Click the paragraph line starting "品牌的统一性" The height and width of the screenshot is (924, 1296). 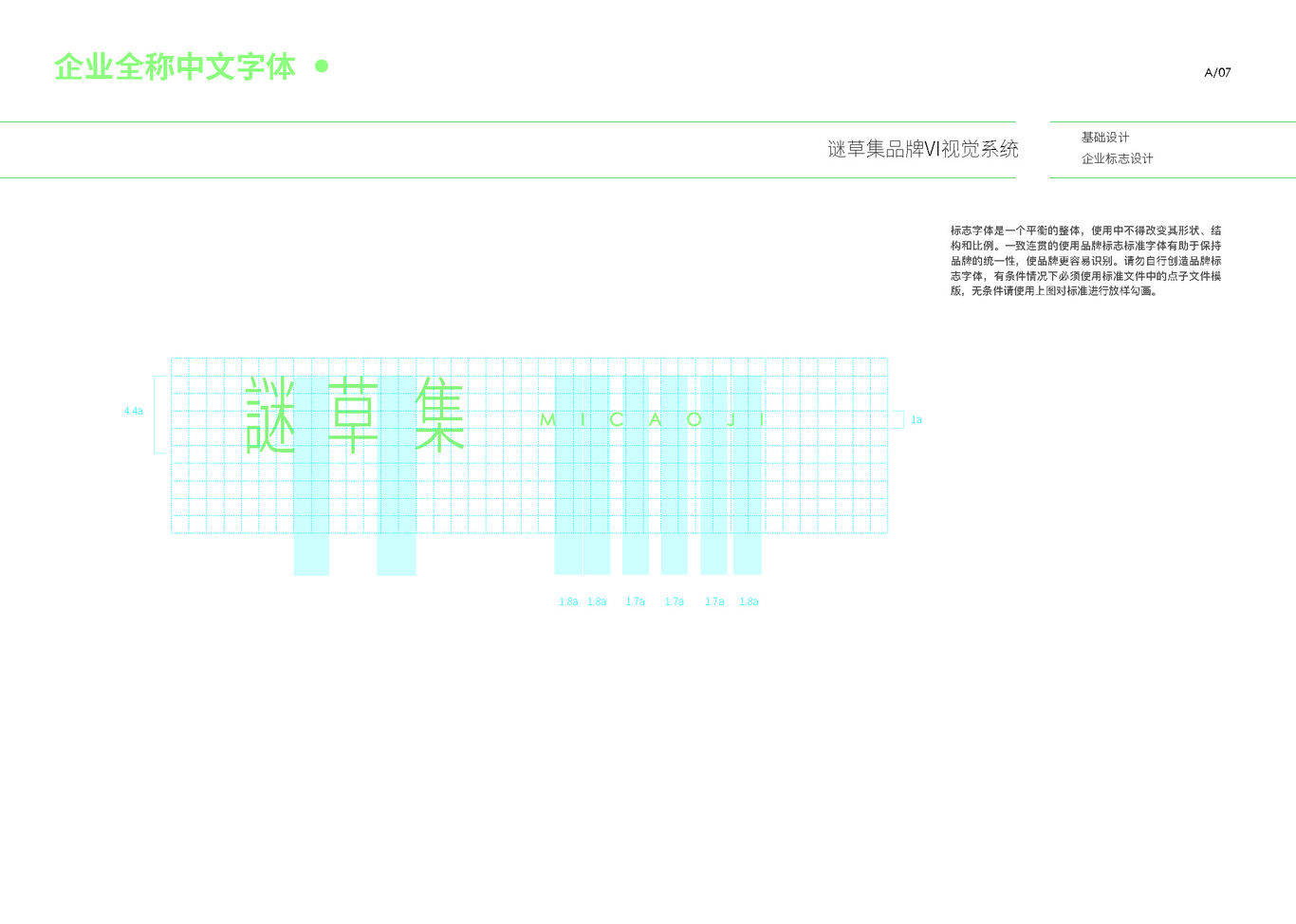(x=1085, y=261)
